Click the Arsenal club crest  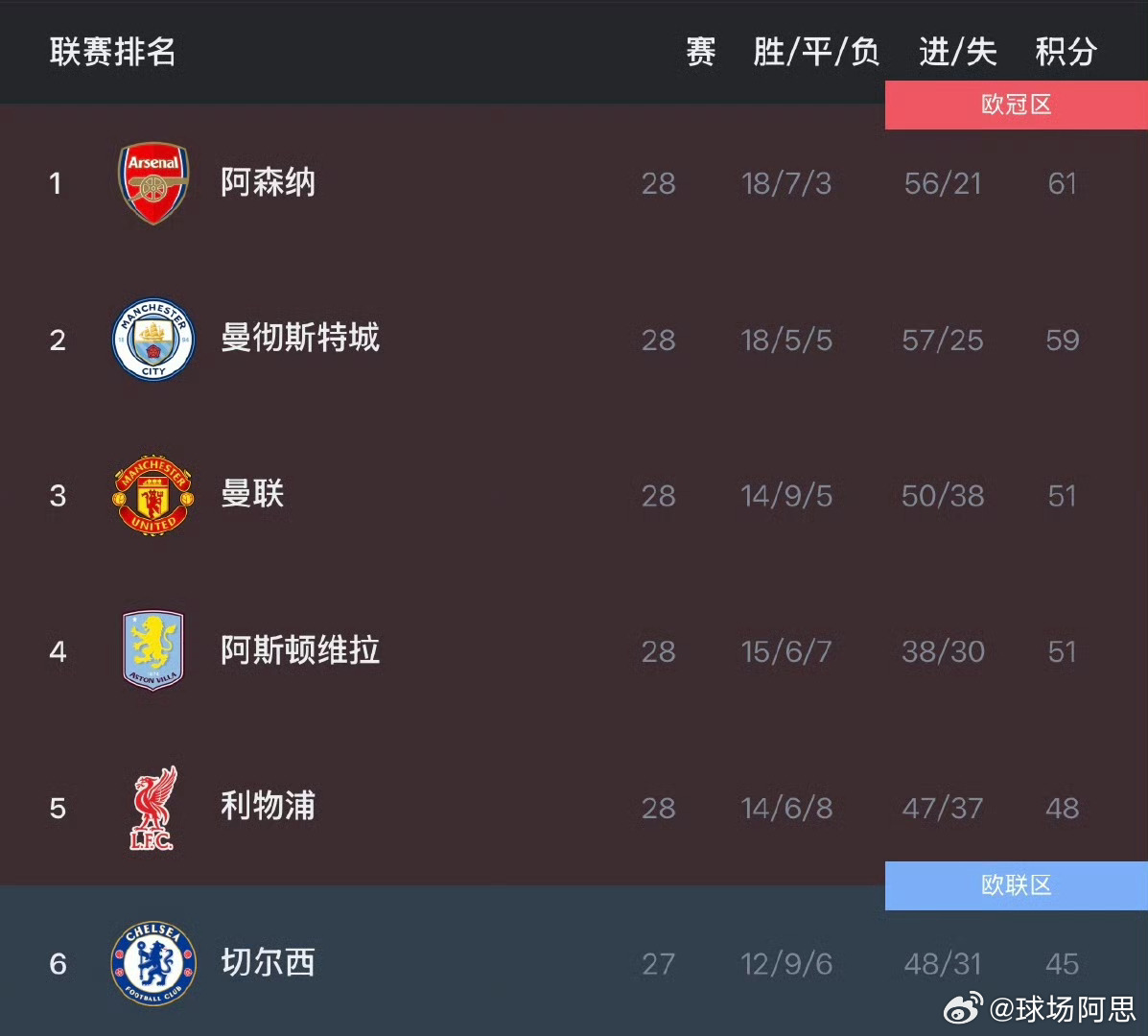(153, 183)
